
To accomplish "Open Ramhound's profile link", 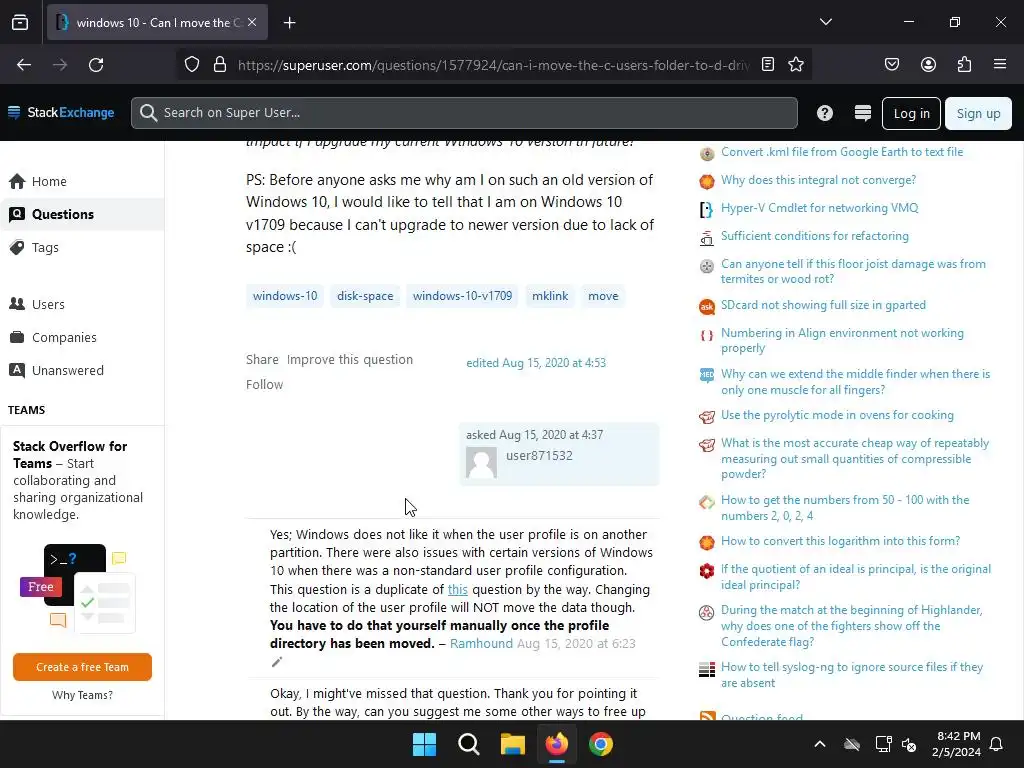I will tap(481, 643).
